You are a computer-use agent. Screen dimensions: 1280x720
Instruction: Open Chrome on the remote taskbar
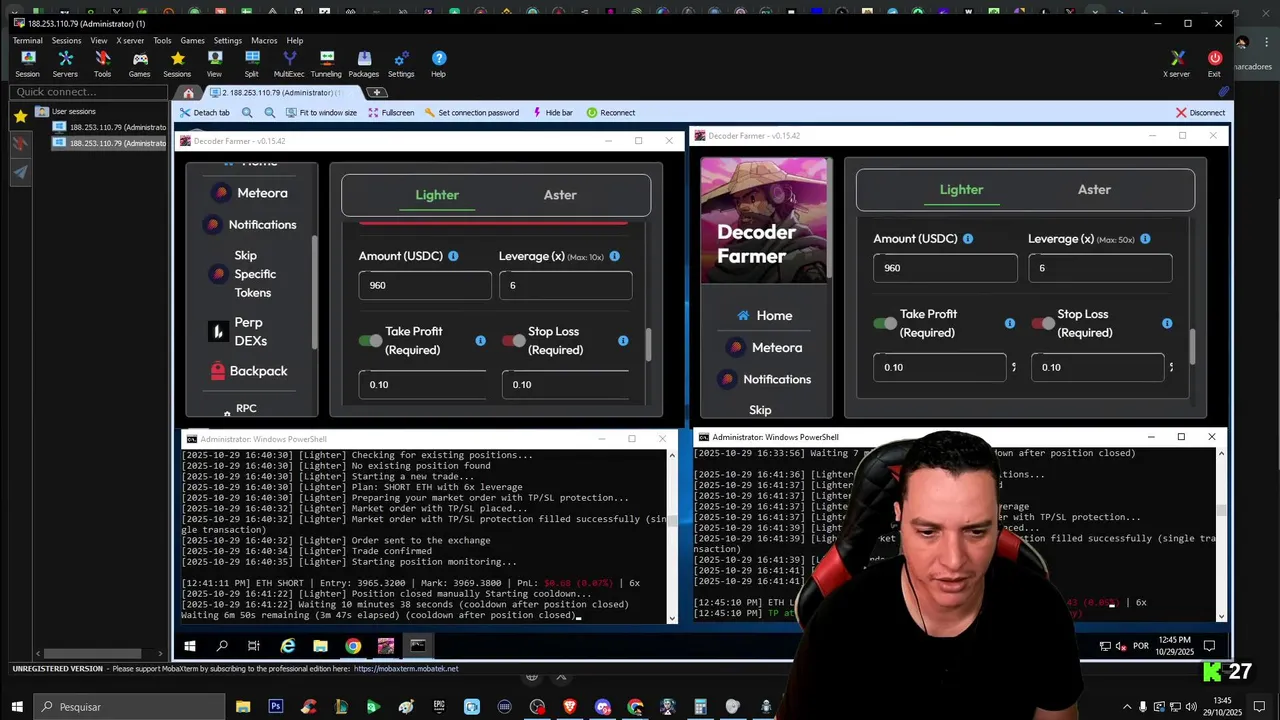pos(353,646)
